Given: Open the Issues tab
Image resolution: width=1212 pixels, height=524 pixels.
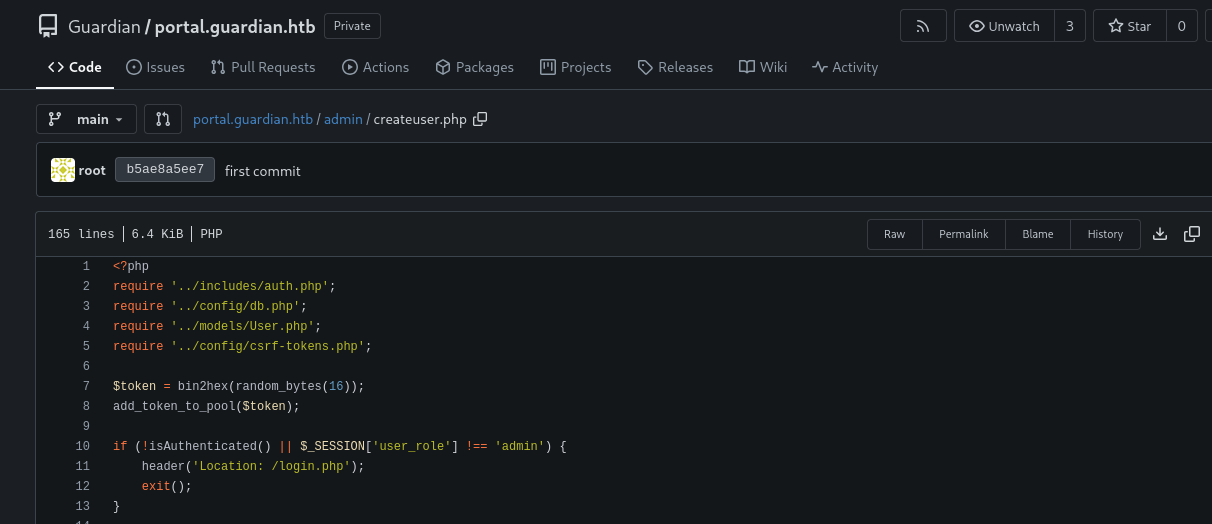Looking at the screenshot, I should [x=155, y=67].
